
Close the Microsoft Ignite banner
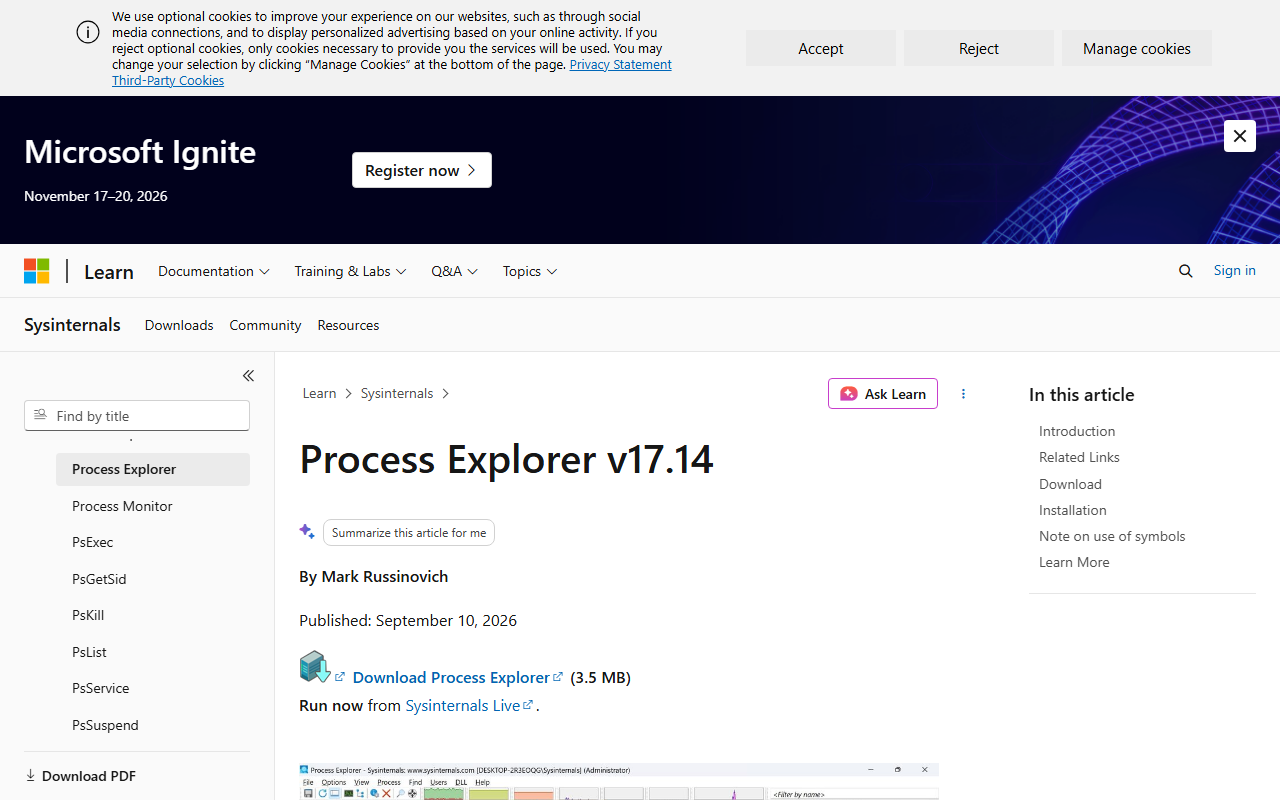(x=1240, y=136)
